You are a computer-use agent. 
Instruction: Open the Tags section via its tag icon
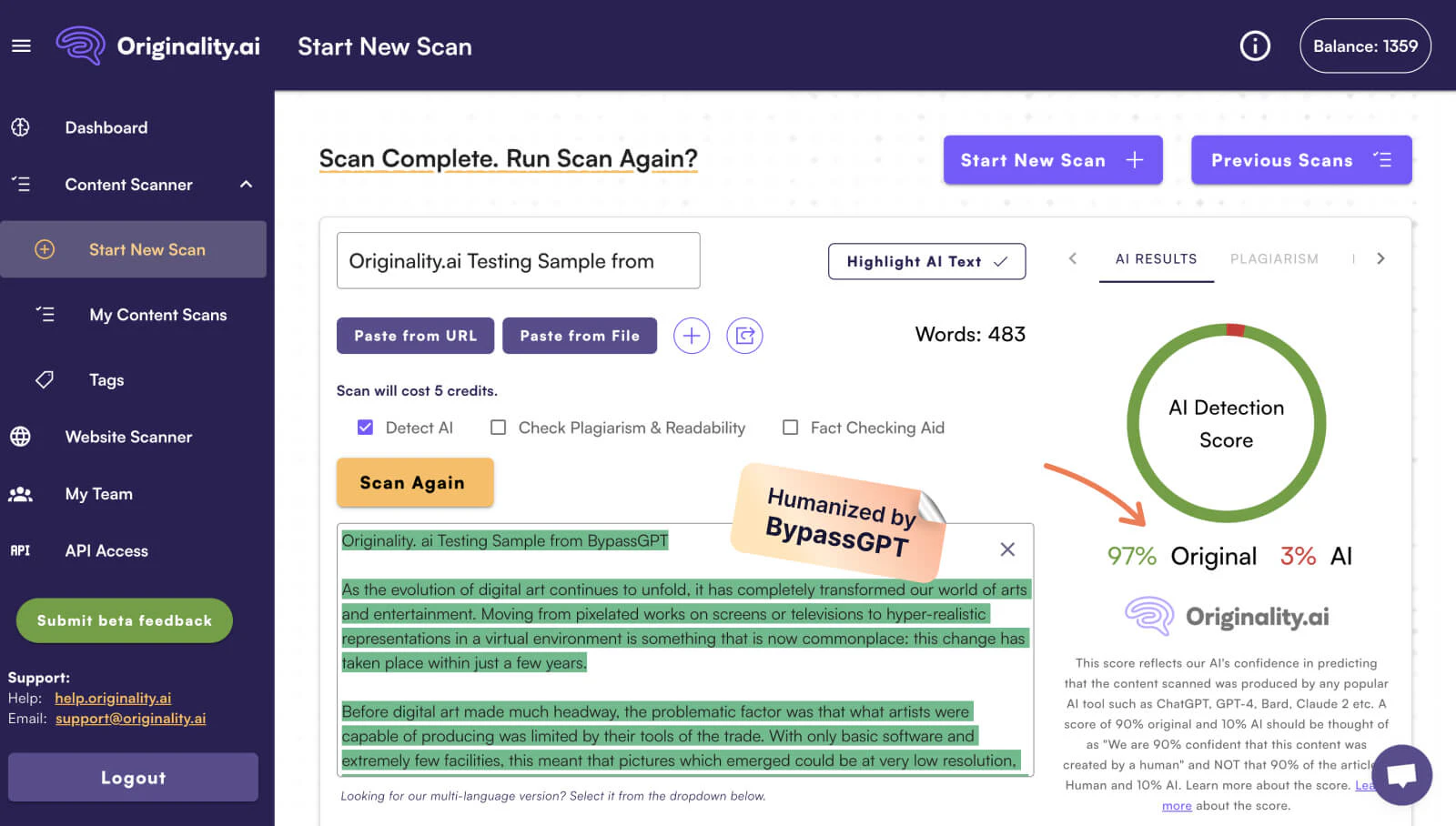point(43,379)
